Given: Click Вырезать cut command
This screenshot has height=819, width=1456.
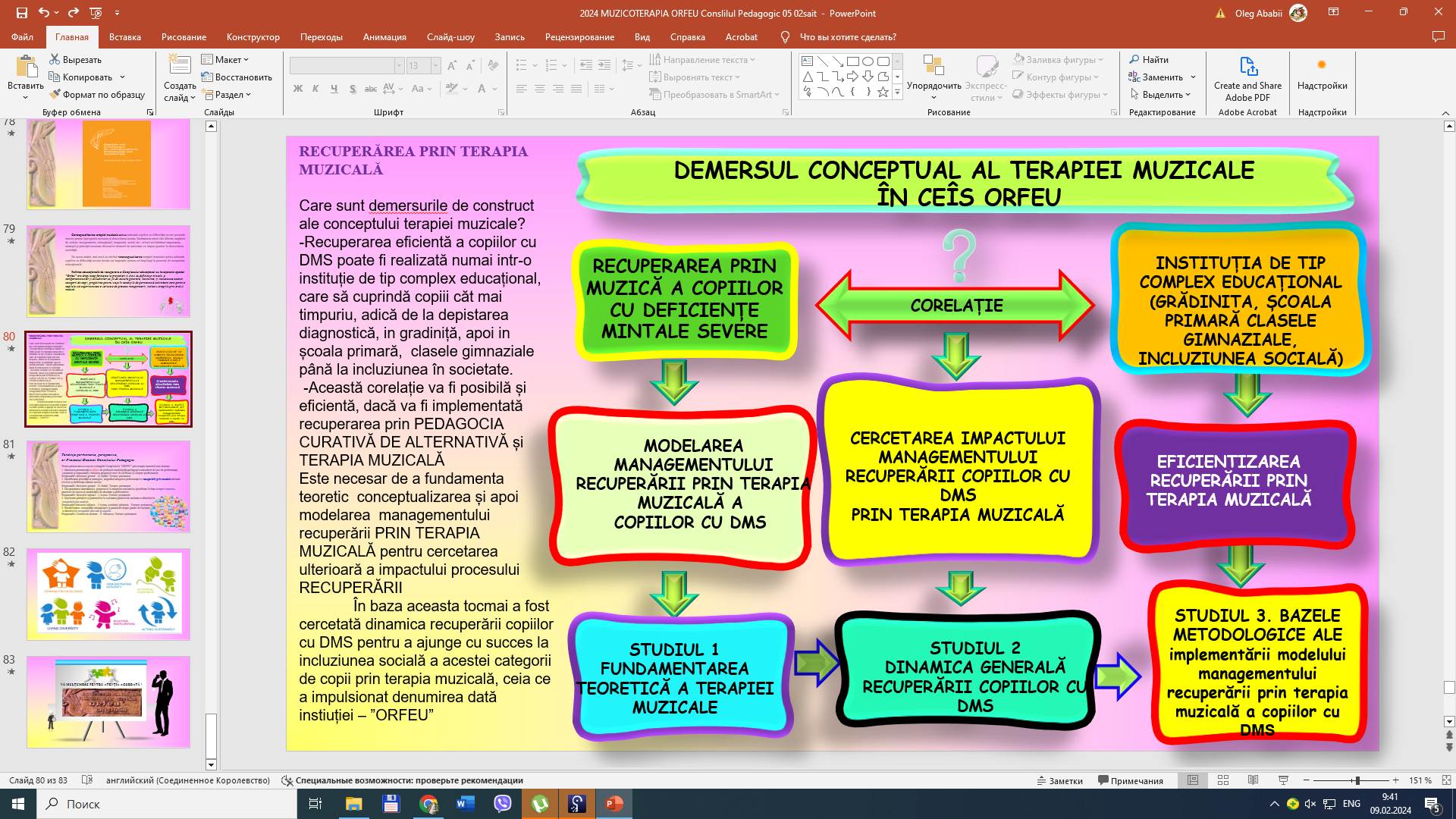Looking at the screenshot, I should [75, 59].
